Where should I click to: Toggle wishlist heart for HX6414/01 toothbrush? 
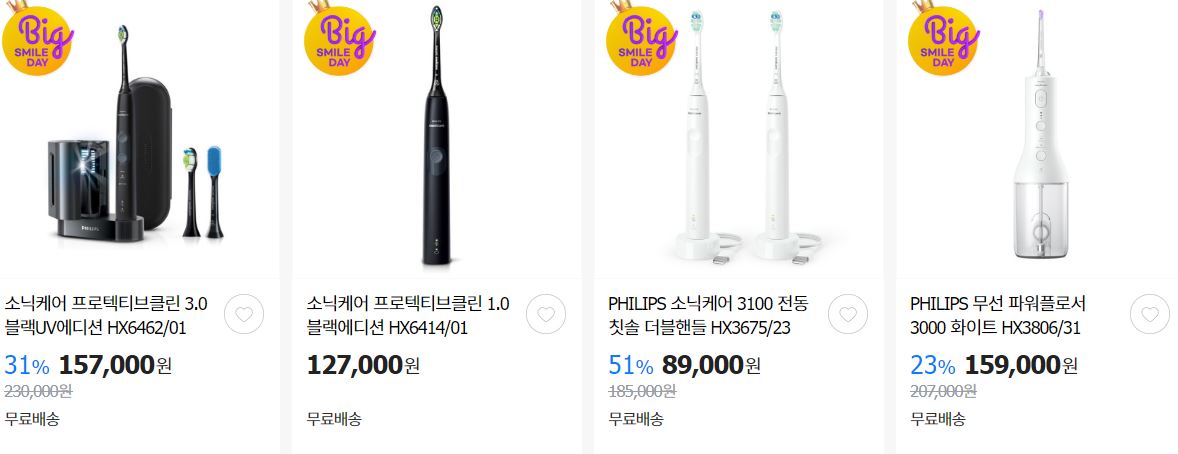546,314
